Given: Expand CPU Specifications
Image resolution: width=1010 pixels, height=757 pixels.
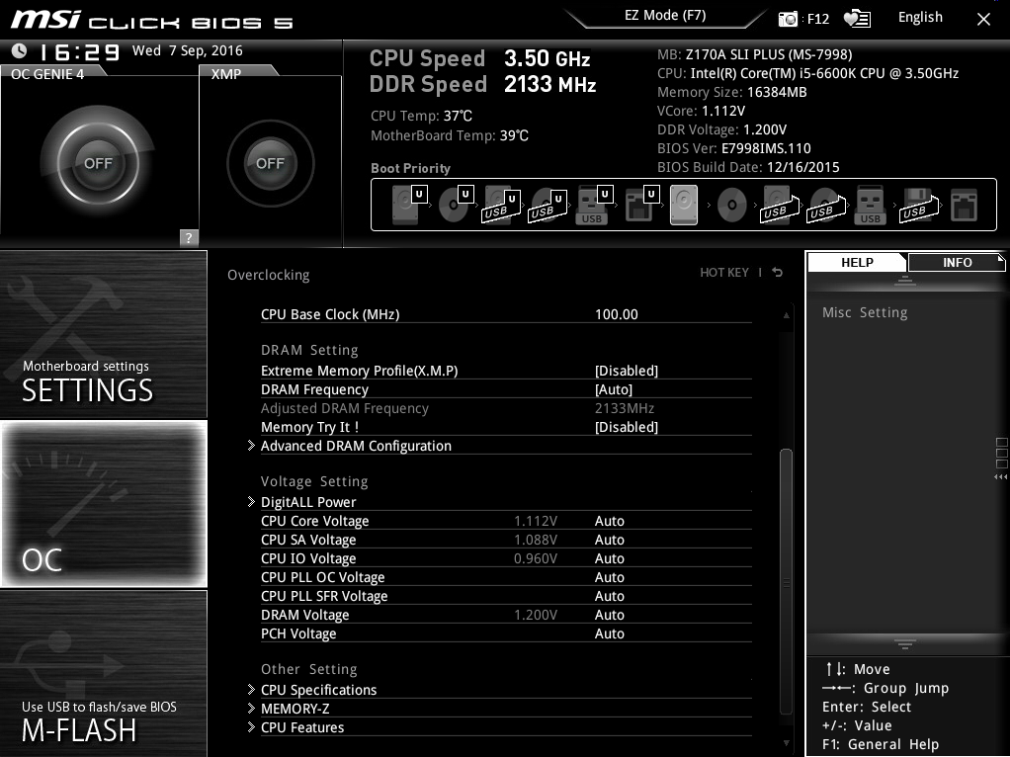Looking at the screenshot, I should coord(318,689).
